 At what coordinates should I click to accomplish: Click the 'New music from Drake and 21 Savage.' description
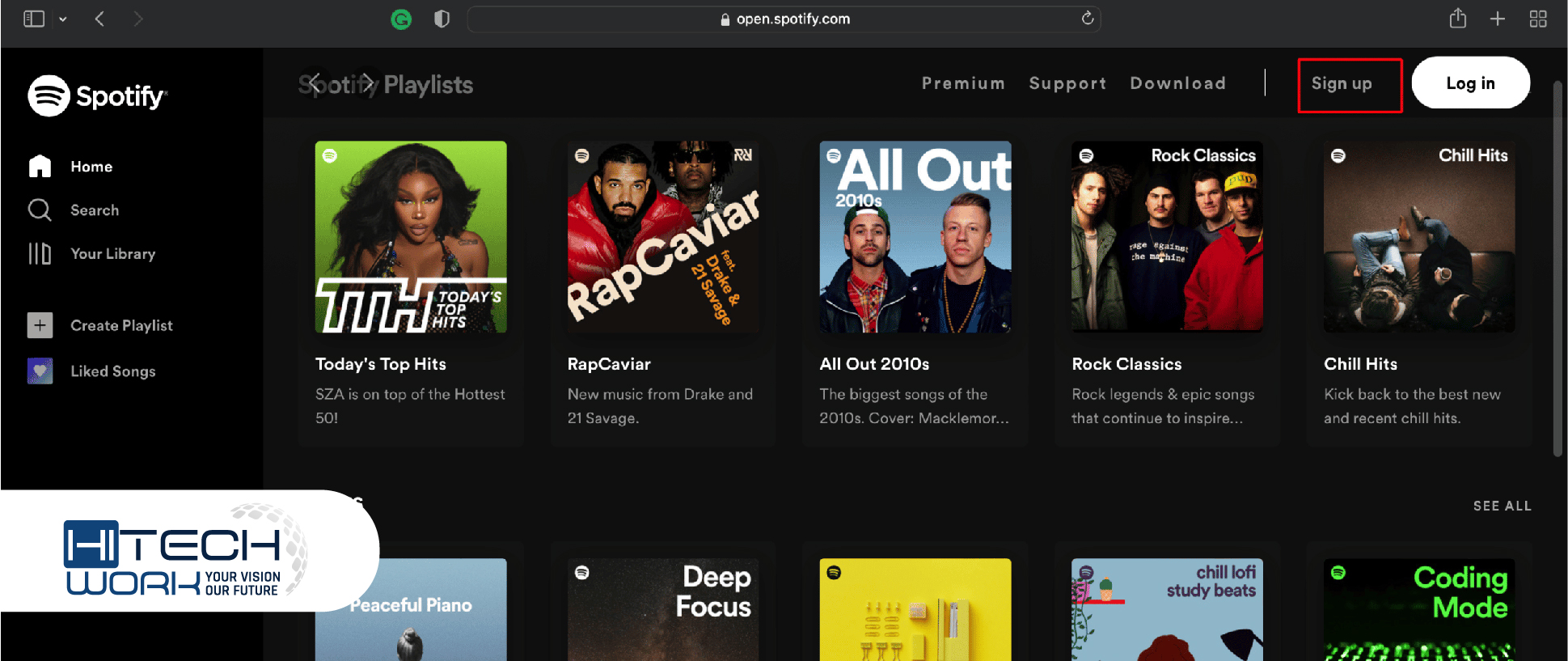[660, 406]
